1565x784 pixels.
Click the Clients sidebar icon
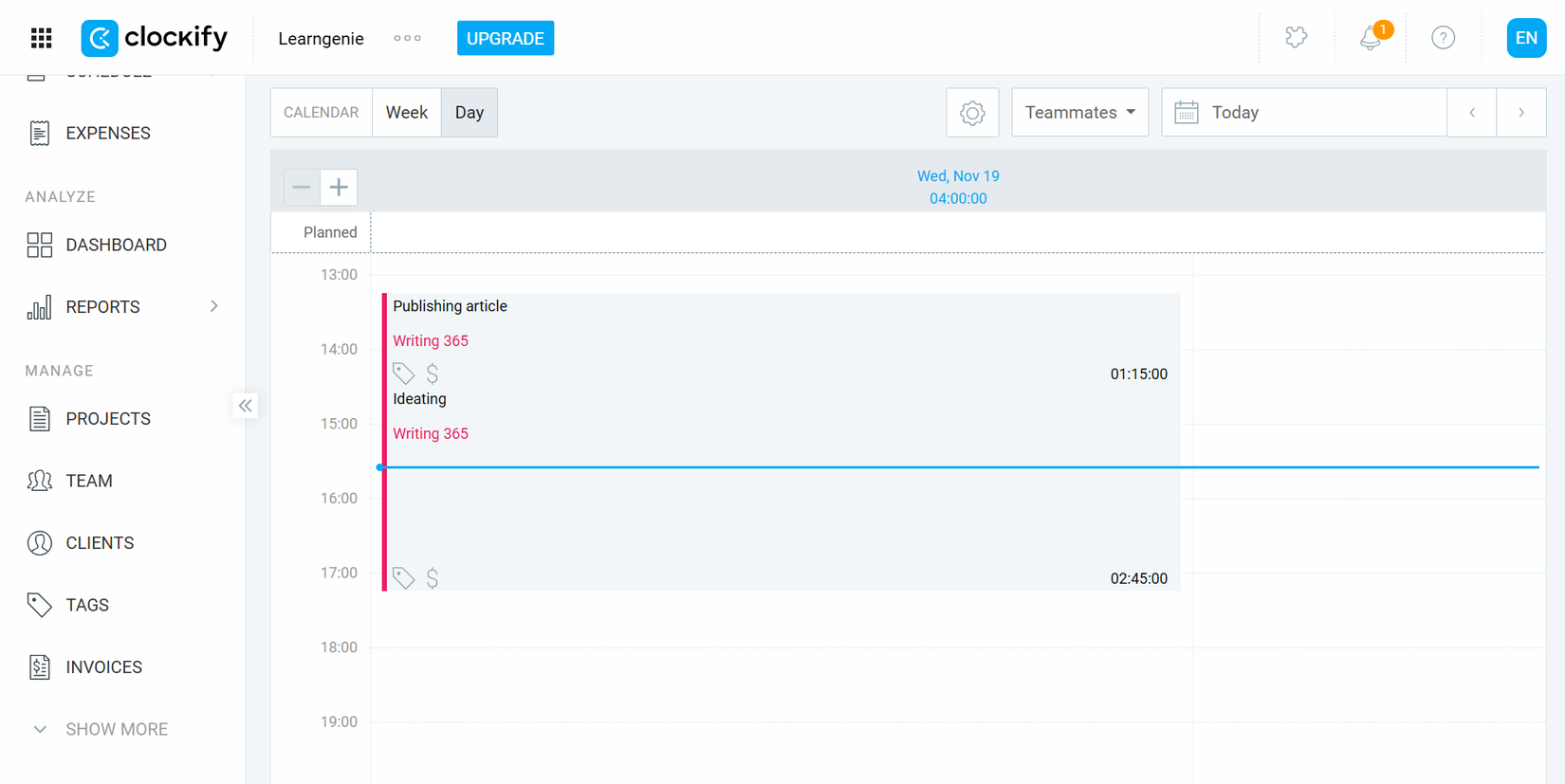pos(39,543)
